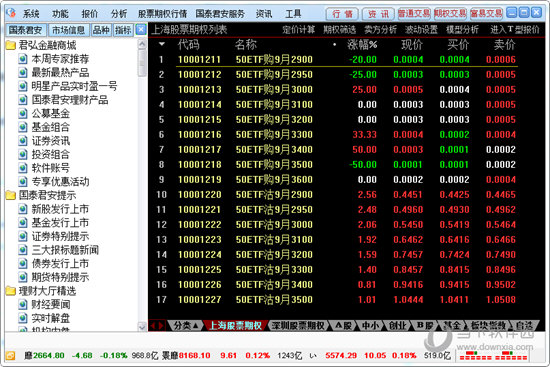Open 证券资讯 page icon
550x367 pixels.
pyautogui.click(x=23, y=141)
